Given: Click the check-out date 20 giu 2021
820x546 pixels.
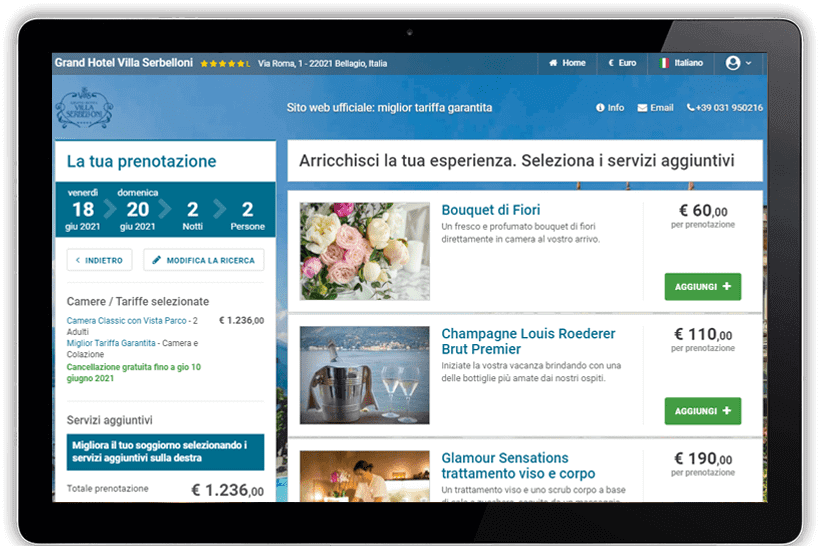Looking at the screenshot, I should [138, 210].
